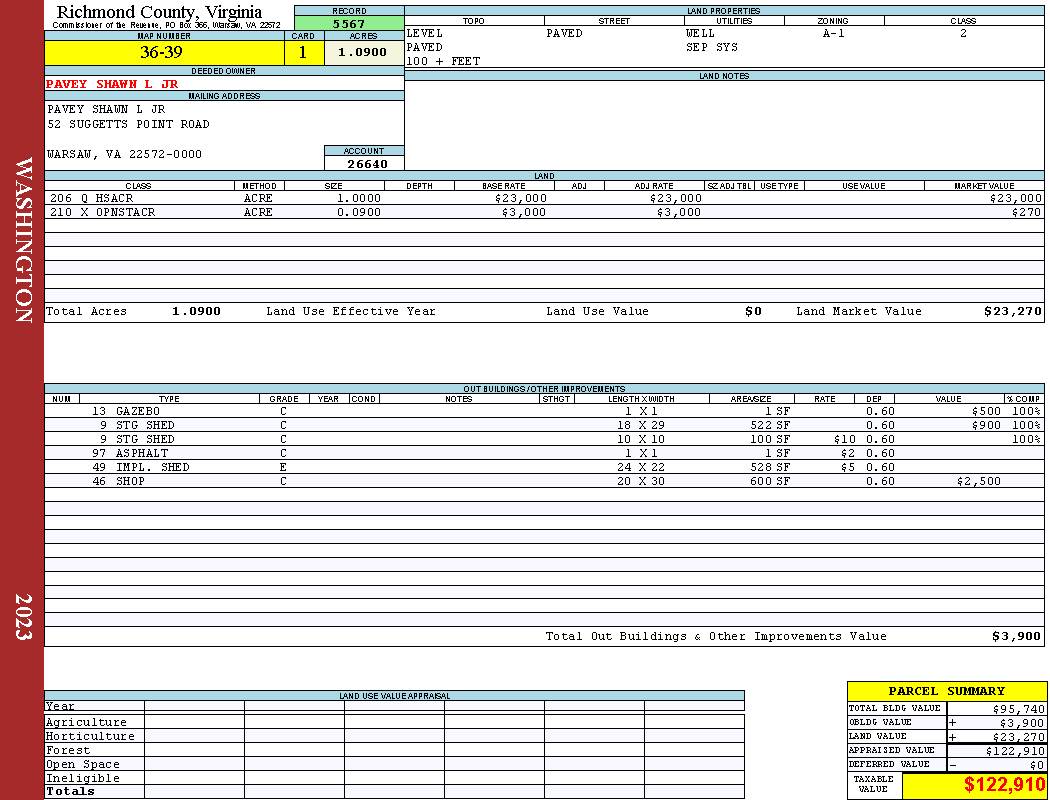Click the red taxable value $122,910
Viewport: 1050px width, 800px height.
click(1004, 785)
